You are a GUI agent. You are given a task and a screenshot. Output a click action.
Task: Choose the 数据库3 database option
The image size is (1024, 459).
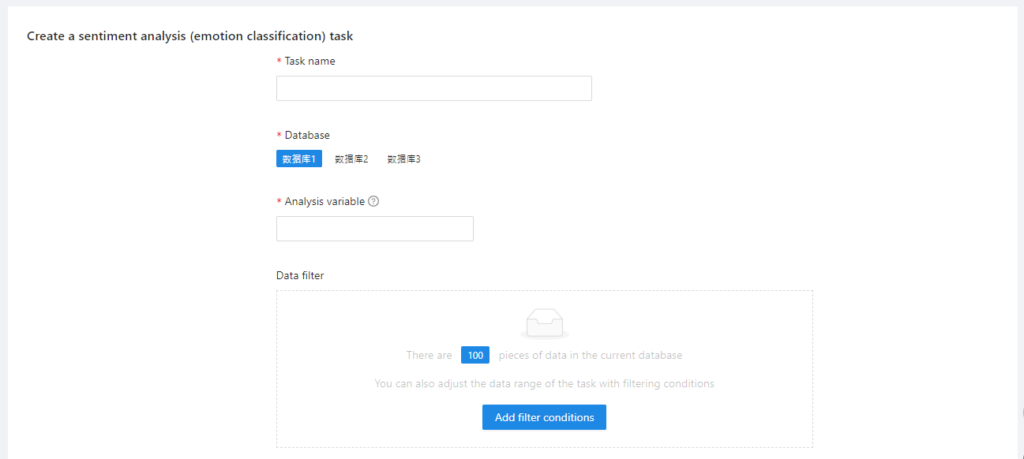coord(404,159)
